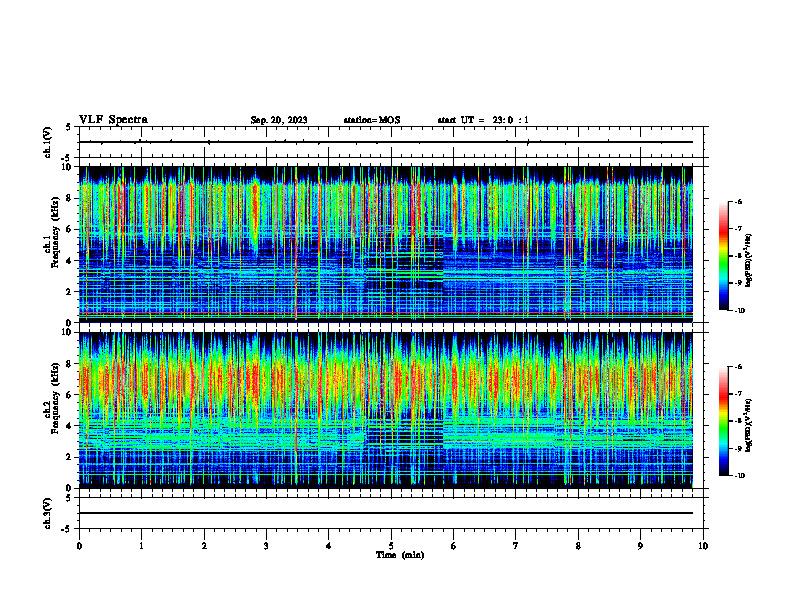The height and width of the screenshot is (612, 792).
Task: Click the ch.1 voltage waveform trace
Action: [385, 142]
